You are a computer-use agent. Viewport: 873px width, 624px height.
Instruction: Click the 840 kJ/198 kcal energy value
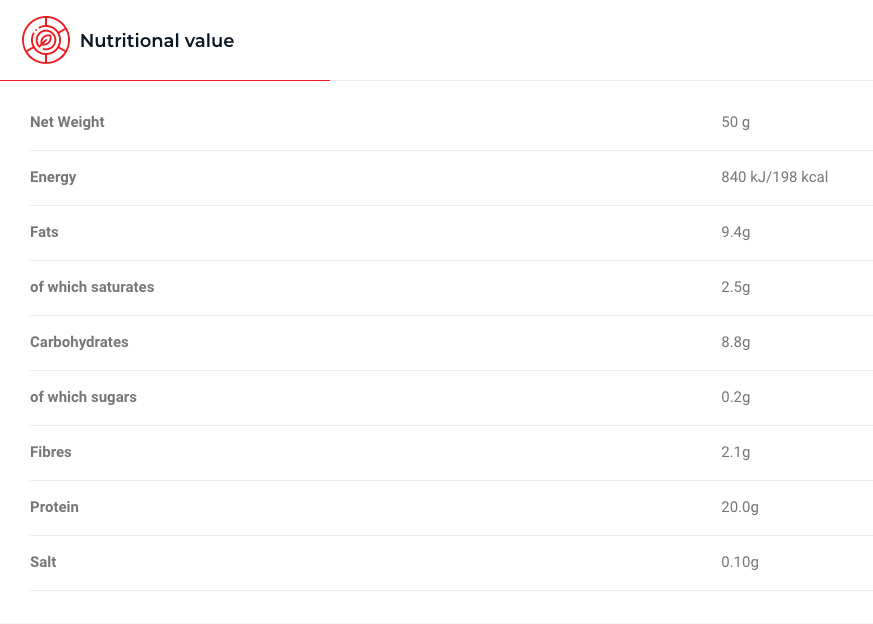click(774, 177)
